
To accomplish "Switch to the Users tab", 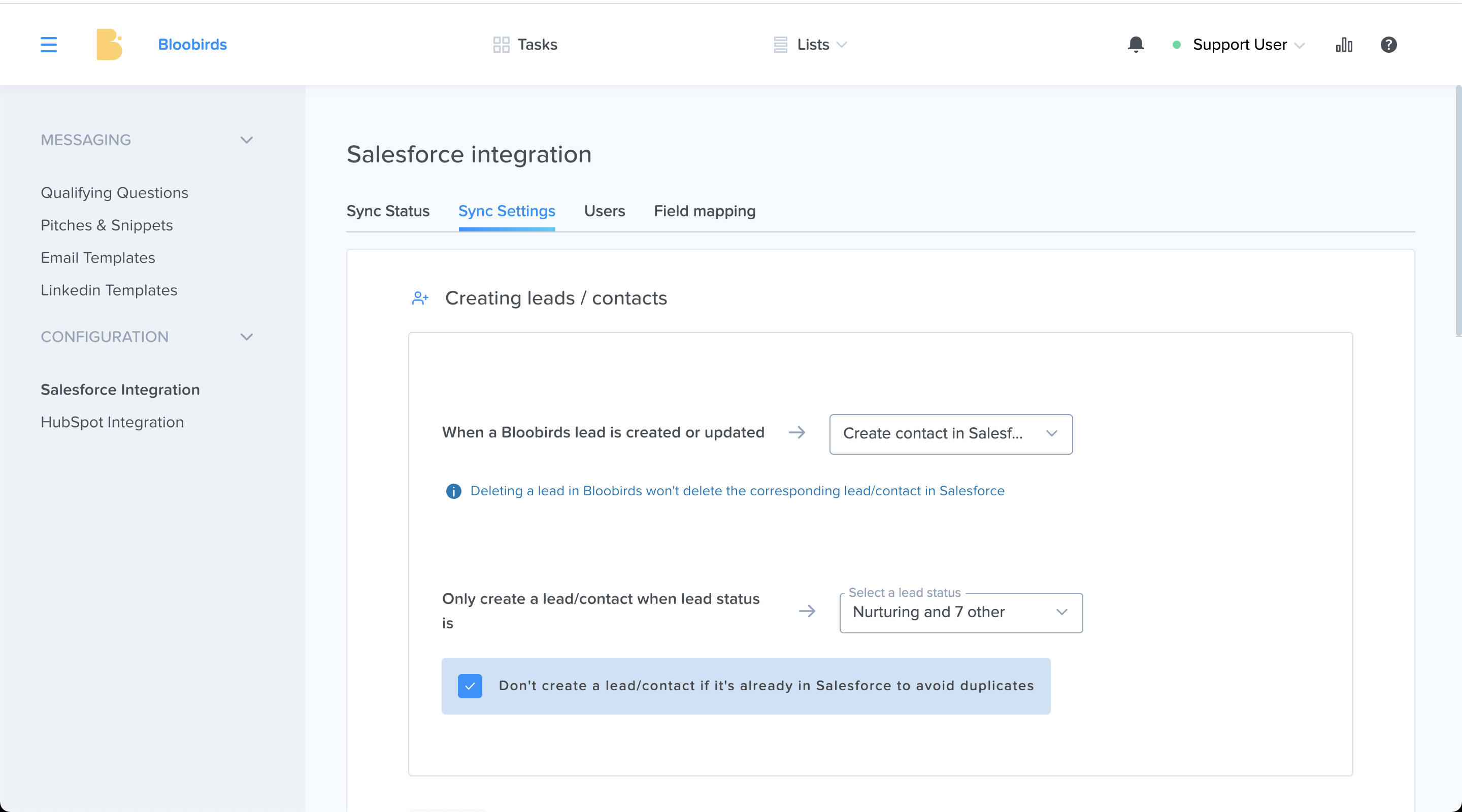I will coord(605,211).
